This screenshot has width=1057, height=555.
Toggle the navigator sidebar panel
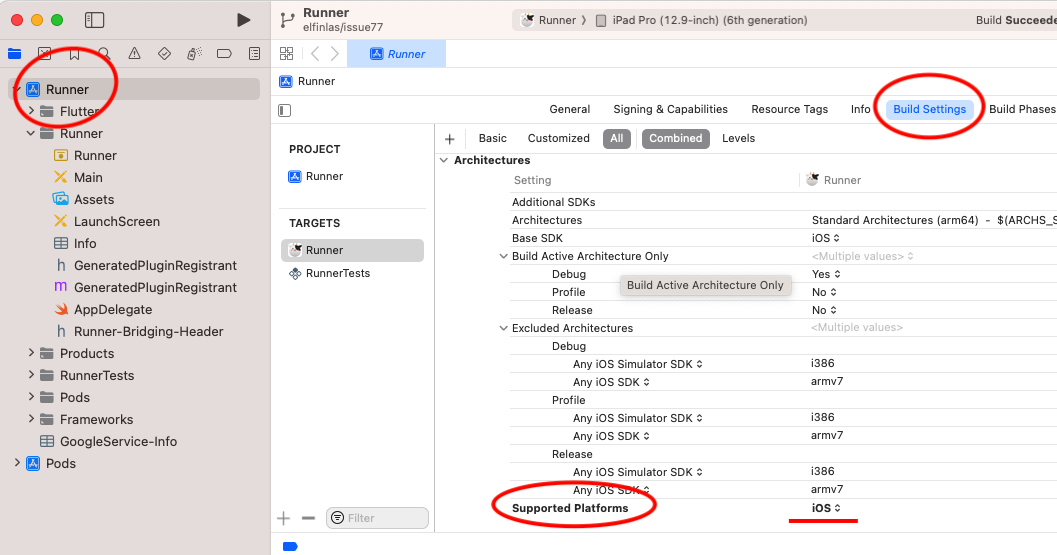94,20
